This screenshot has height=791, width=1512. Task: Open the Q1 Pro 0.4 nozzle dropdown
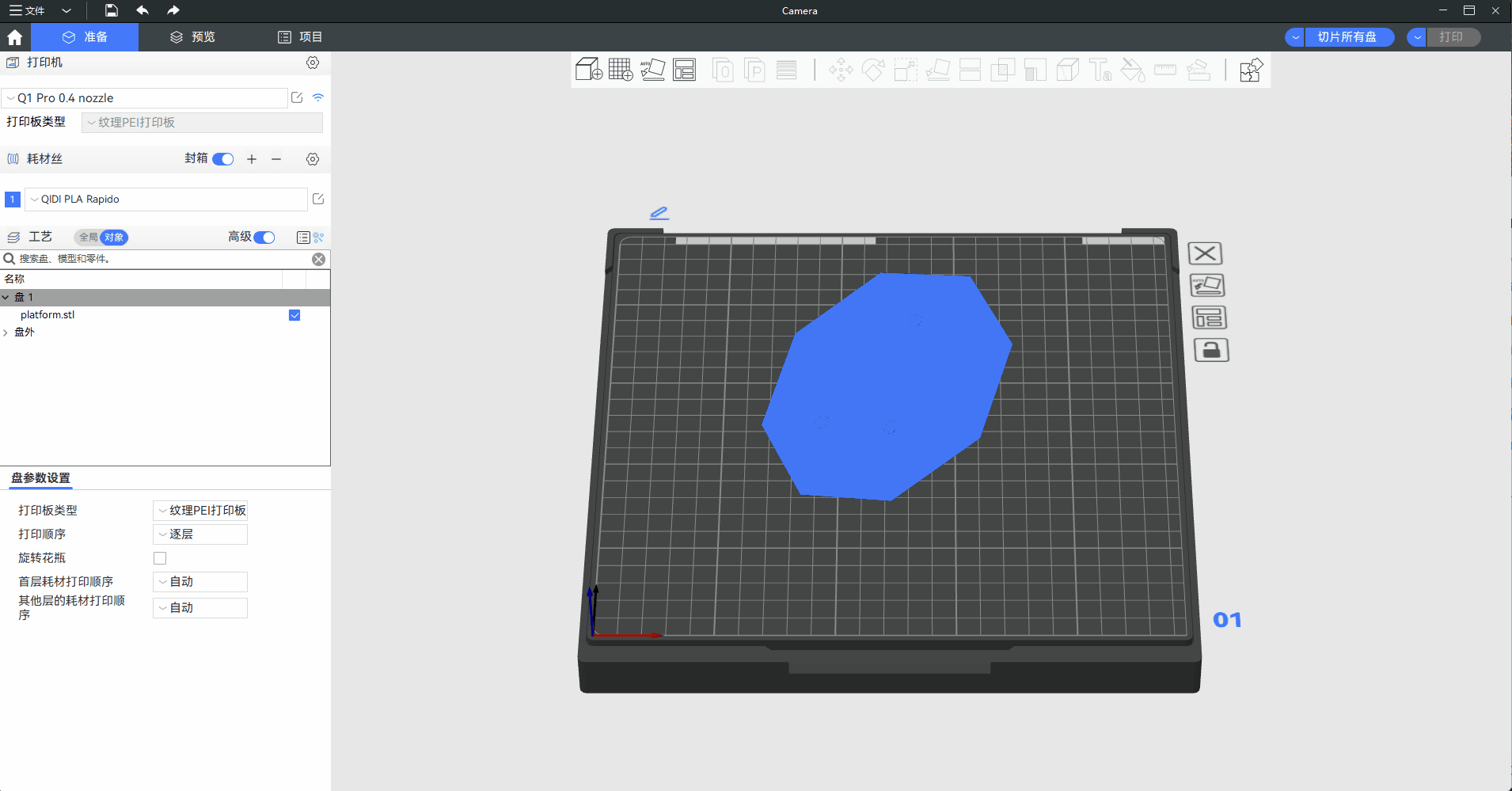pyautogui.click(x=144, y=98)
